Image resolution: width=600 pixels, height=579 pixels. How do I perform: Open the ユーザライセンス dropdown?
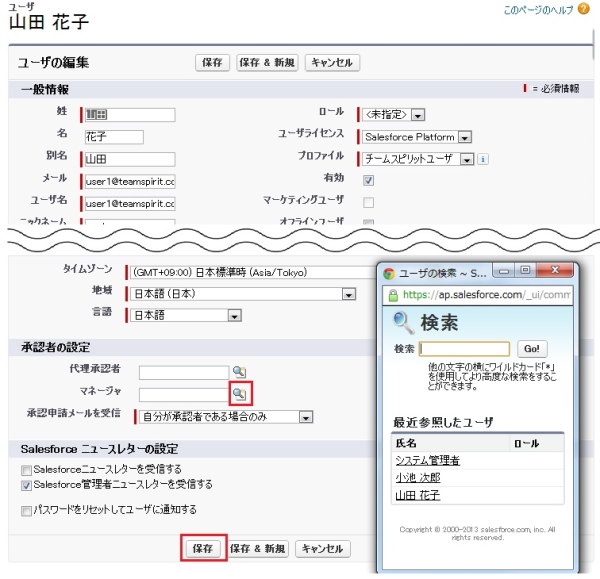[x=417, y=137]
